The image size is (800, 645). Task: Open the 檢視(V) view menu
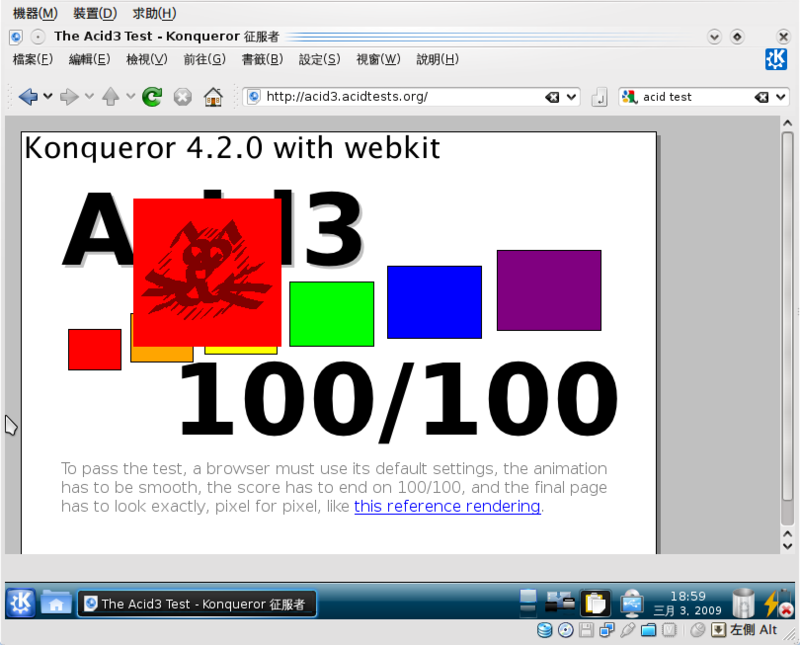point(146,60)
